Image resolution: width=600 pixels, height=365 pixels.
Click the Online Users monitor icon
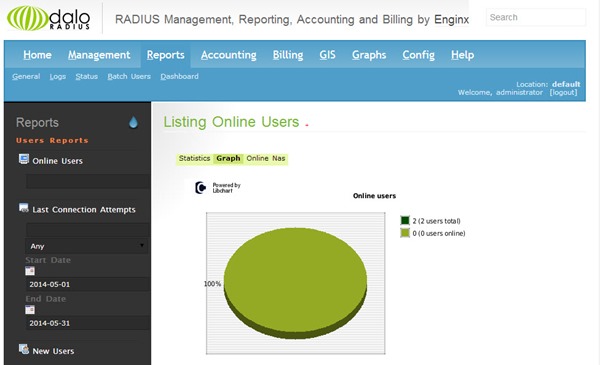[24, 159]
